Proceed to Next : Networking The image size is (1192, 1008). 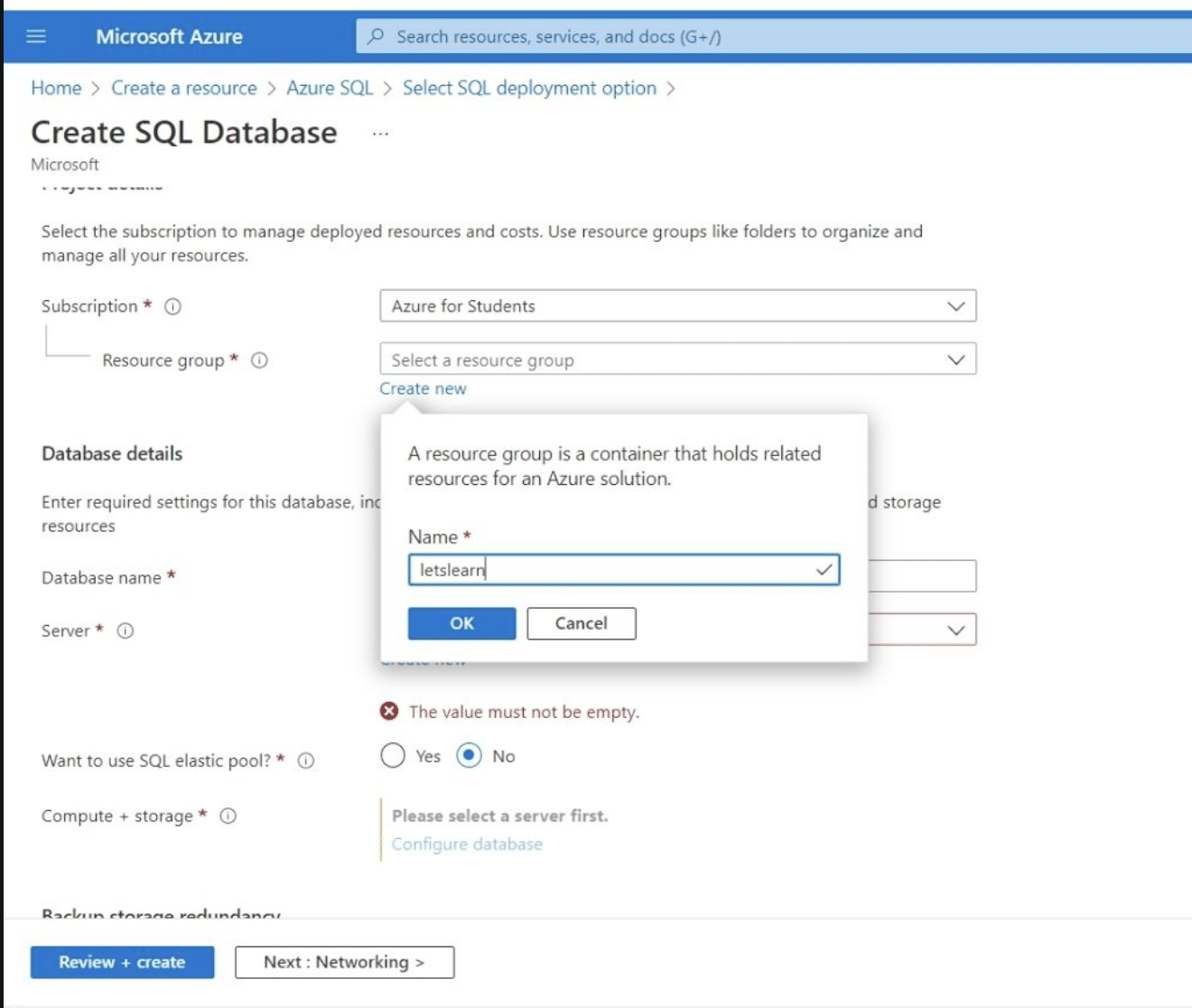click(344, 962)
